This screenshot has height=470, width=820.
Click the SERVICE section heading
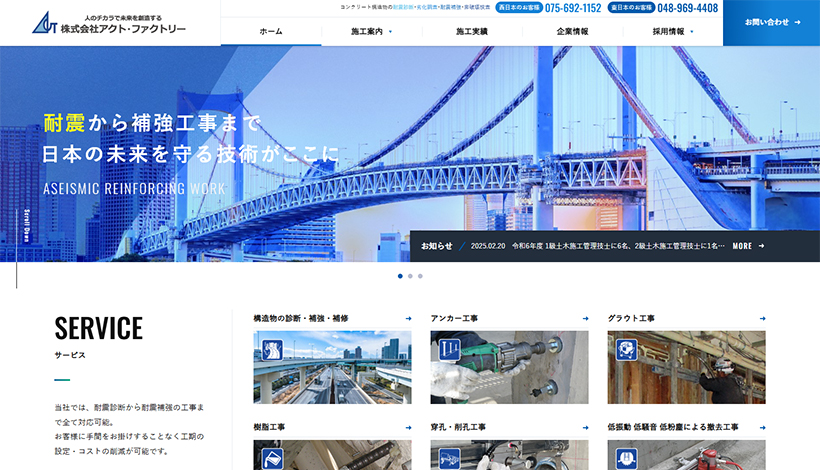point(98,328)
